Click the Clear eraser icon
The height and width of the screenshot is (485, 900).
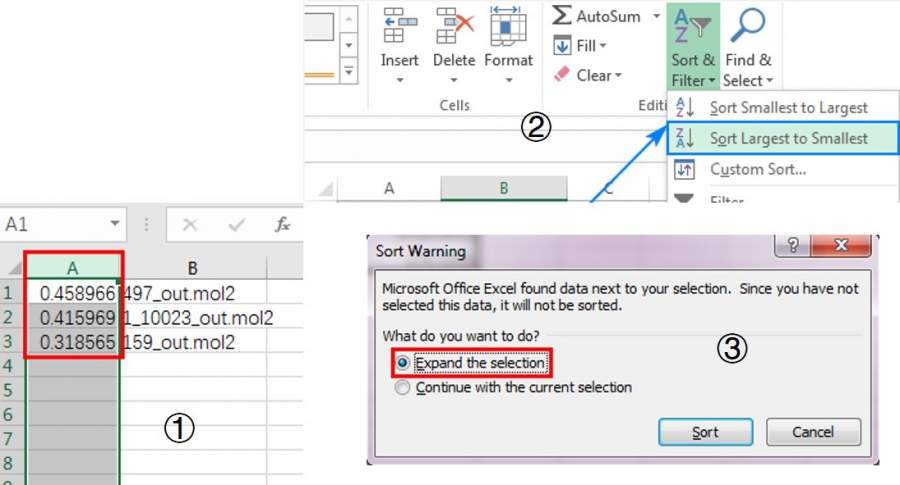click(562, 75)
